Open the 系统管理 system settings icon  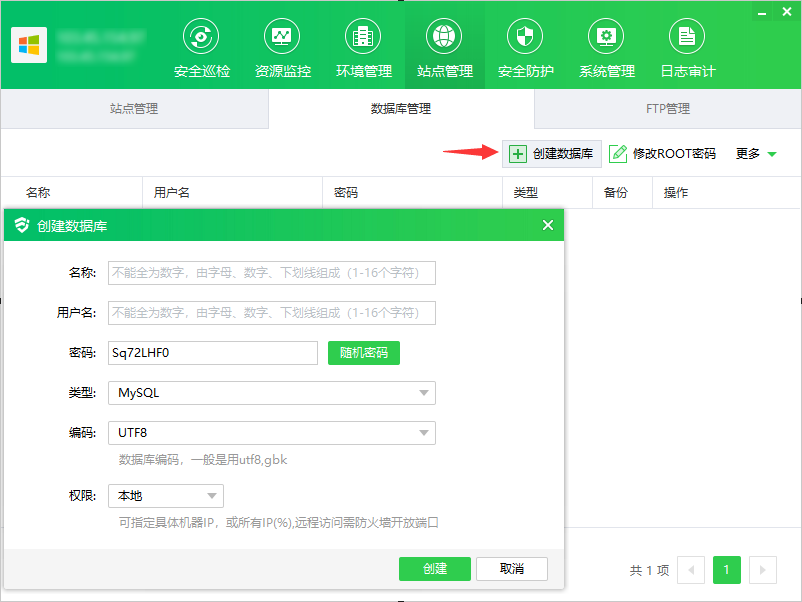606,36
